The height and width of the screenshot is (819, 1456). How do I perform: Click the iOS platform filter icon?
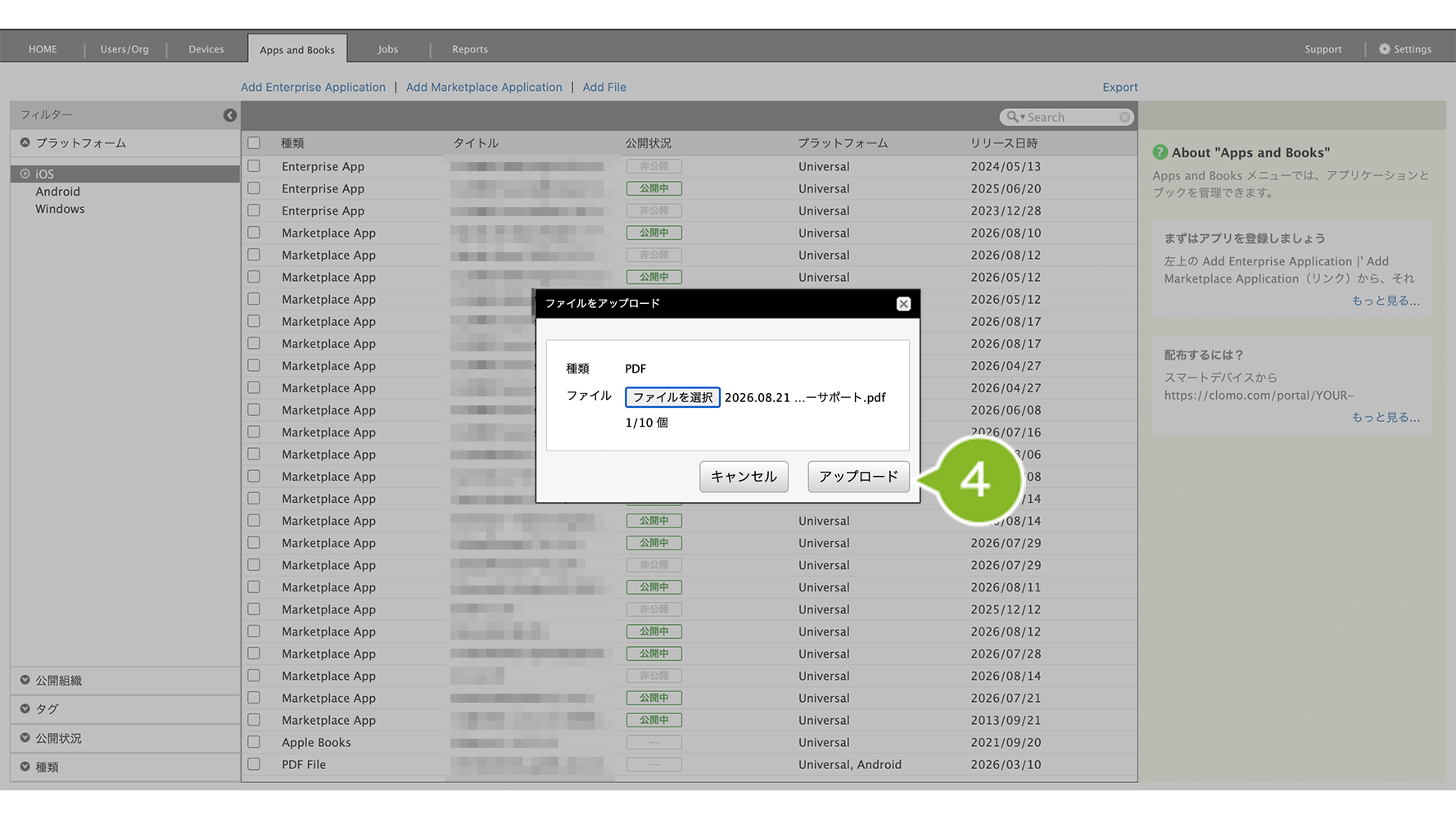coord(25,174)
